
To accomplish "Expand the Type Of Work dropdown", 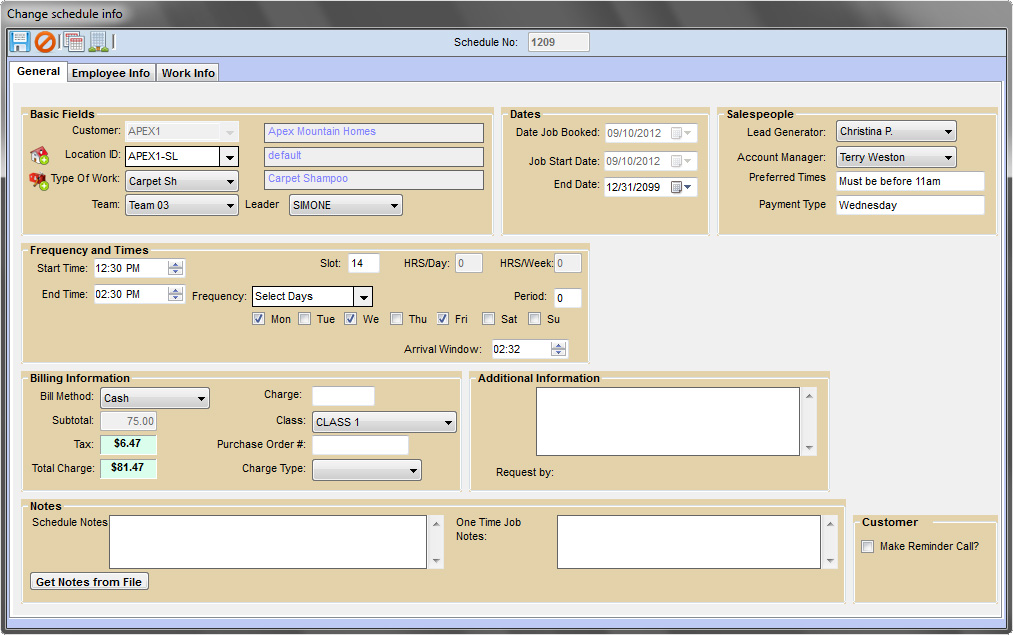I will coord(231,182).
